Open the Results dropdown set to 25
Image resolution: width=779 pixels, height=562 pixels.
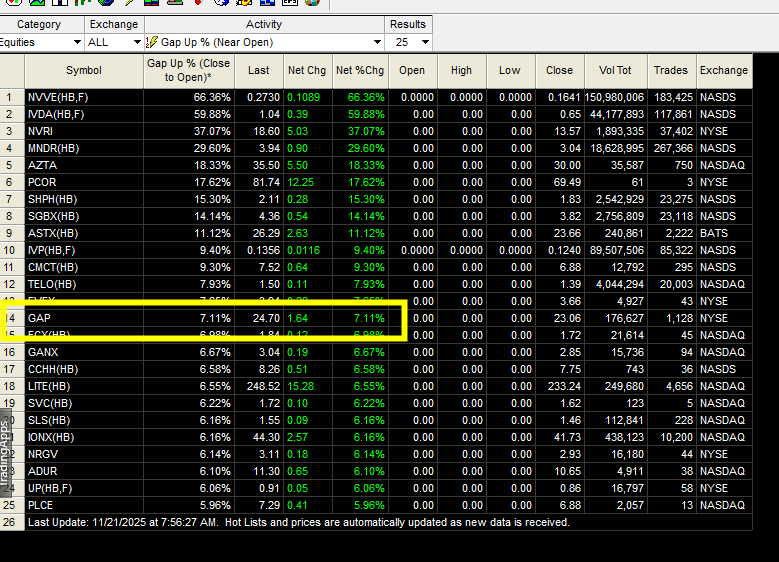point(408,42)
